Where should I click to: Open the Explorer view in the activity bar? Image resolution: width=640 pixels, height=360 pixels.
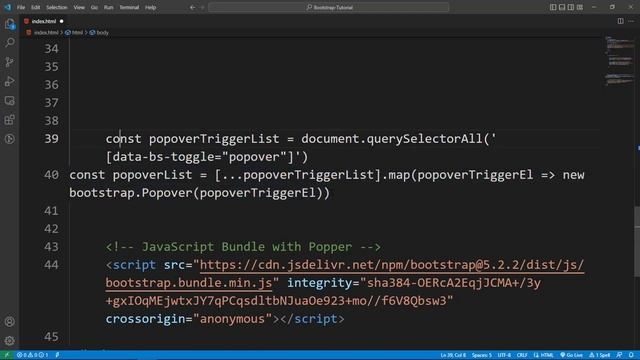click(9, 24)
